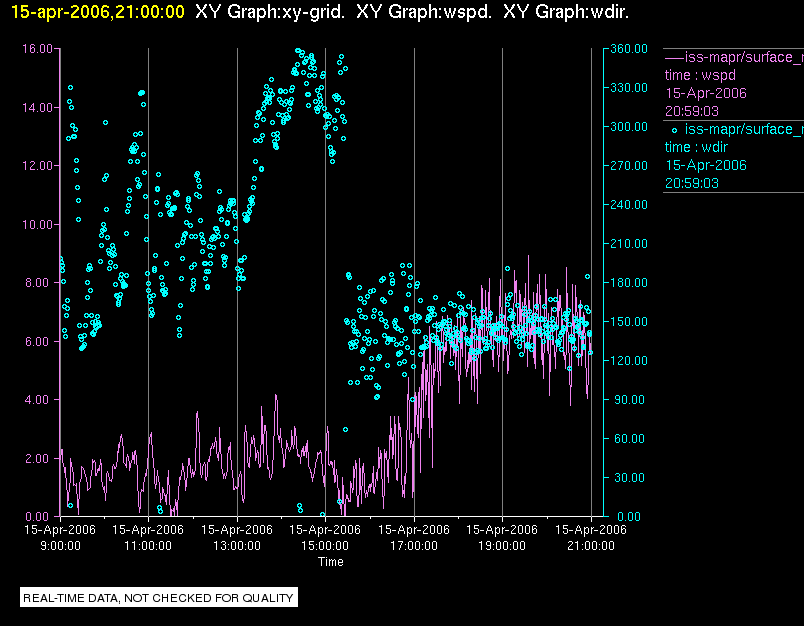Click the 19:00:00 x-axis time label

pyautogui.click(x=501, y=546)
